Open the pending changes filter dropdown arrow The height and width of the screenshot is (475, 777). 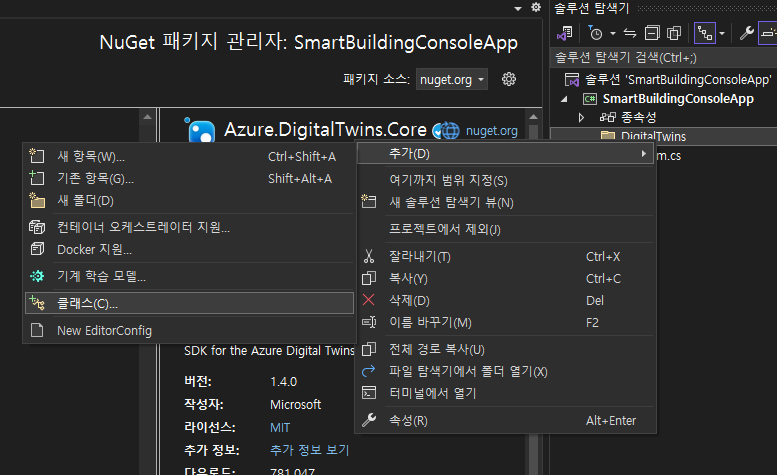coord(613,34)
